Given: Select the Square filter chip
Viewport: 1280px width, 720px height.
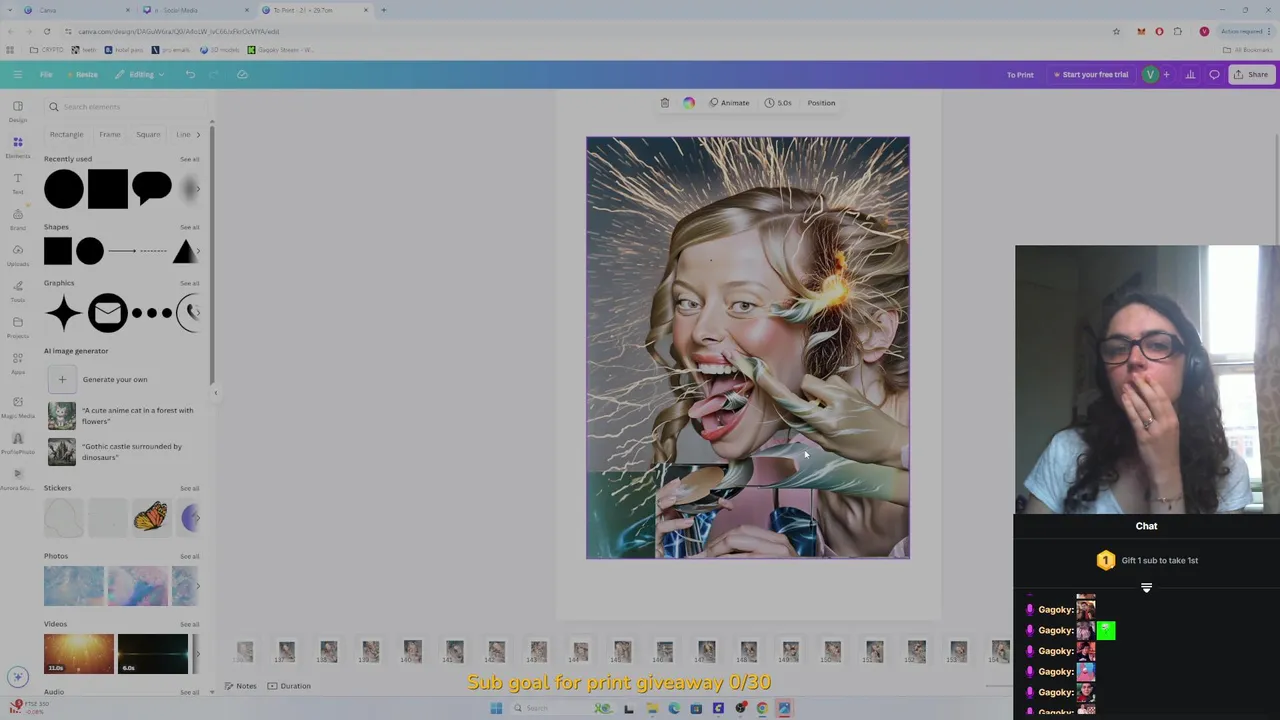Looking at the screenshot, I should [x=148, y=134].
